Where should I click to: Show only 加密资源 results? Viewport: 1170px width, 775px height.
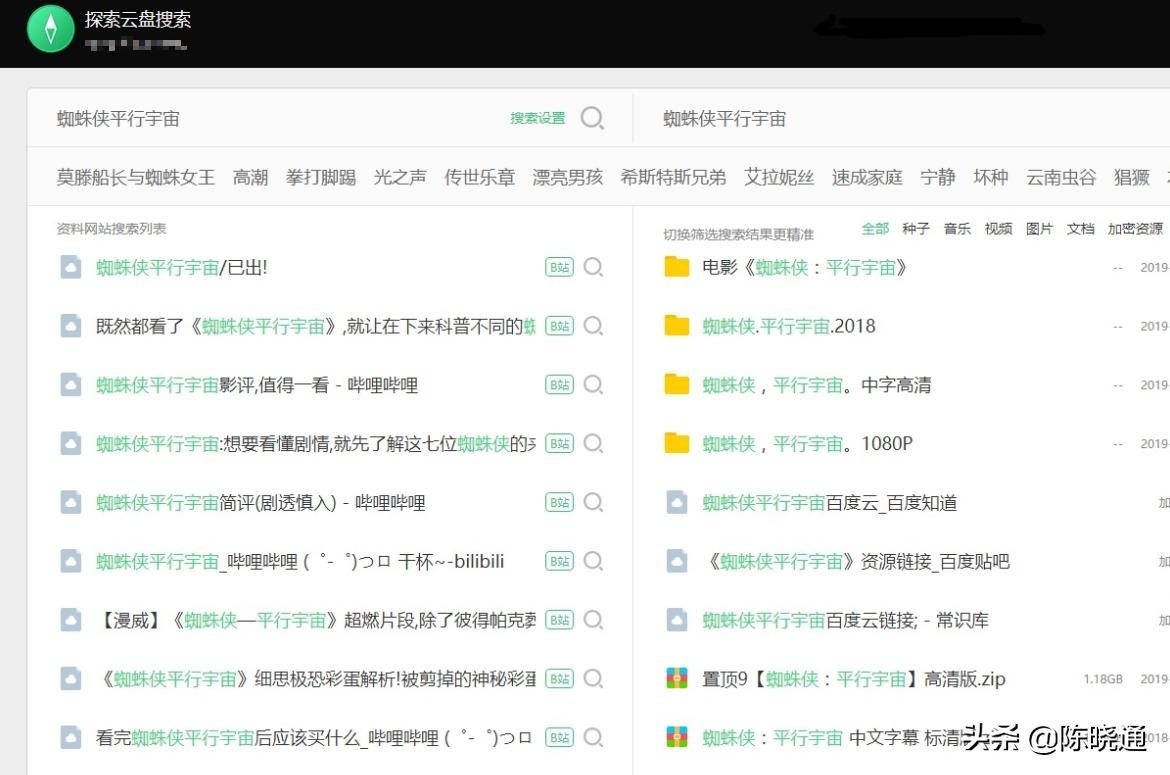point(1135,229)
